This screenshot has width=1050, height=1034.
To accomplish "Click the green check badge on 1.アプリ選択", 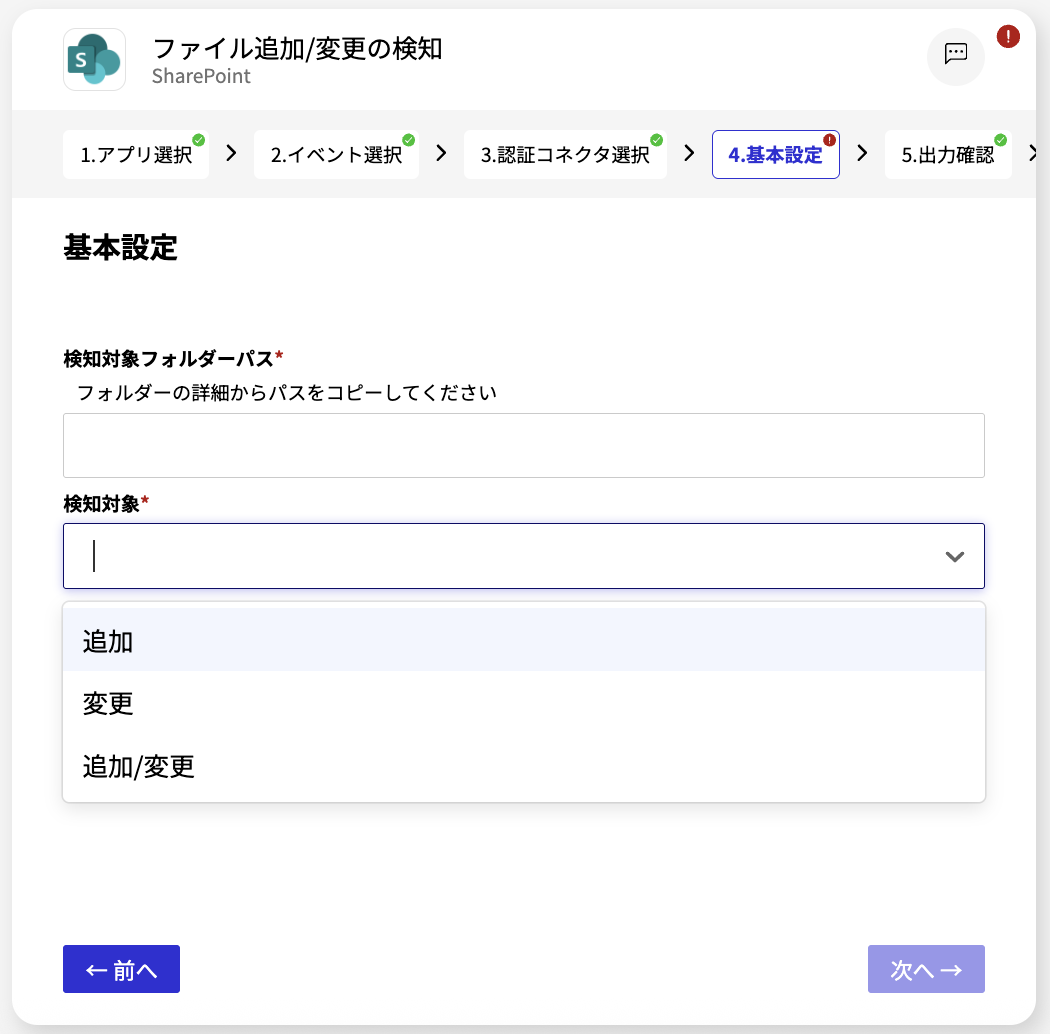I will 199,140.
